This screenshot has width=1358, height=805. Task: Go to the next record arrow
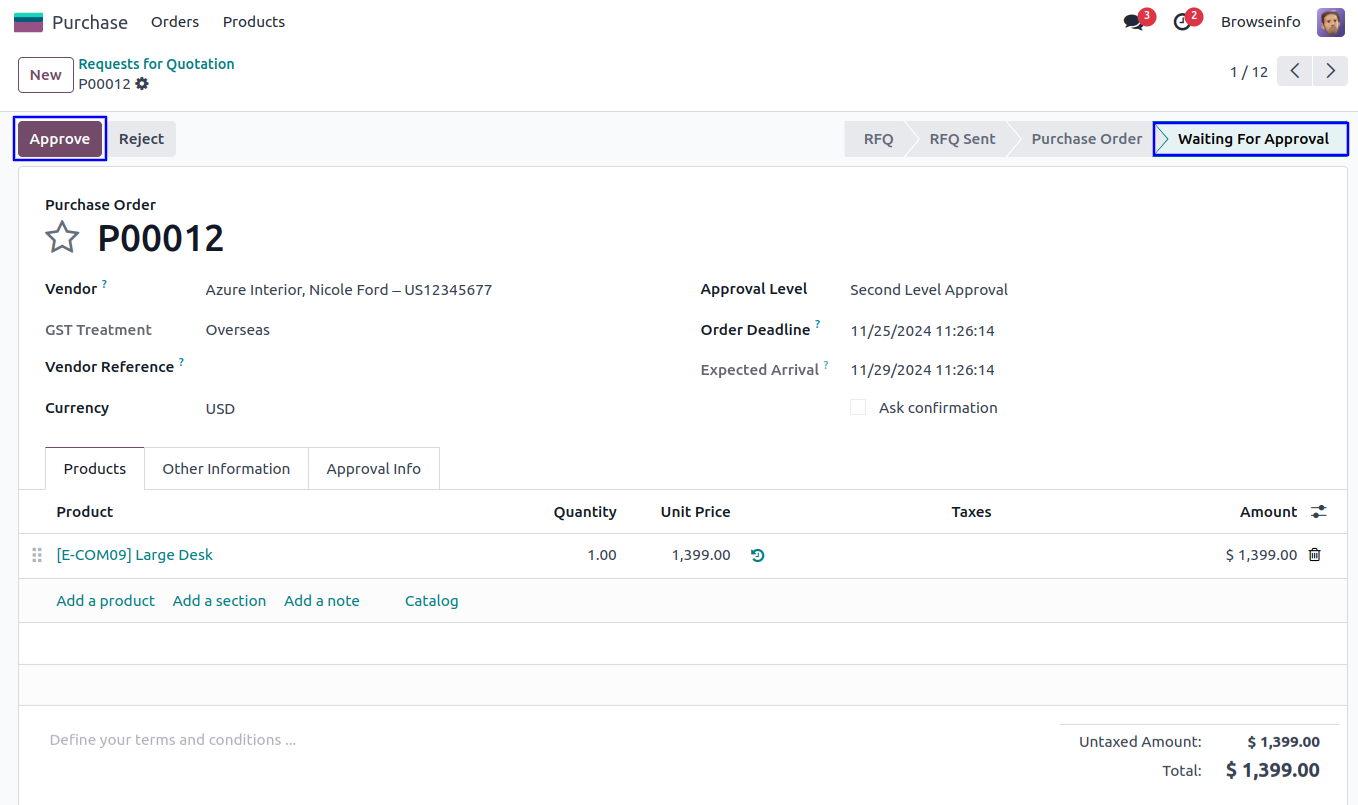1330,71
